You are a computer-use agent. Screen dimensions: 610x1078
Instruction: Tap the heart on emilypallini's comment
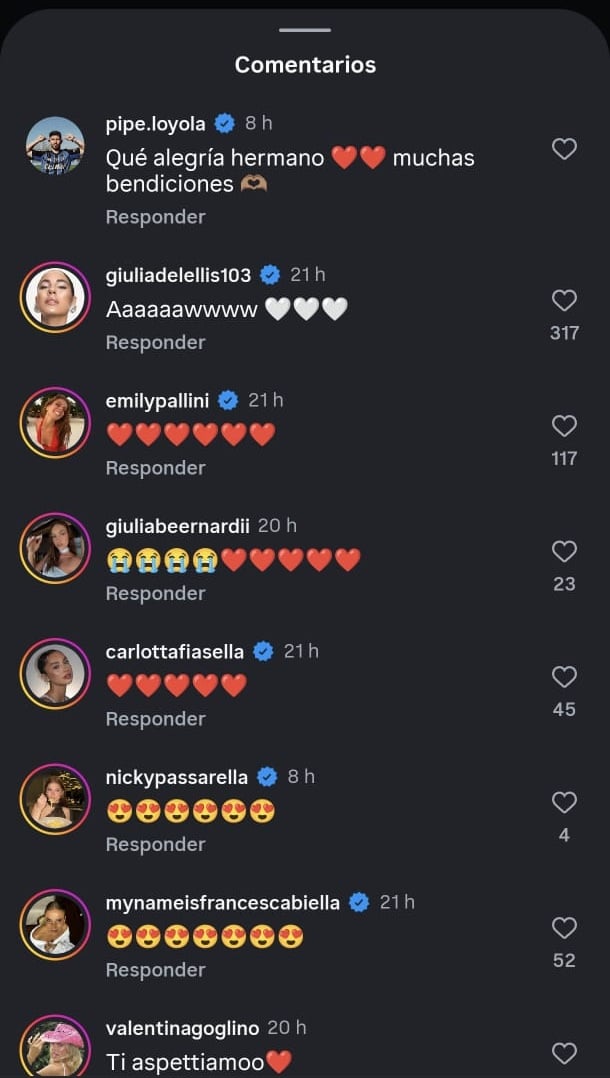tap(564, 426)
